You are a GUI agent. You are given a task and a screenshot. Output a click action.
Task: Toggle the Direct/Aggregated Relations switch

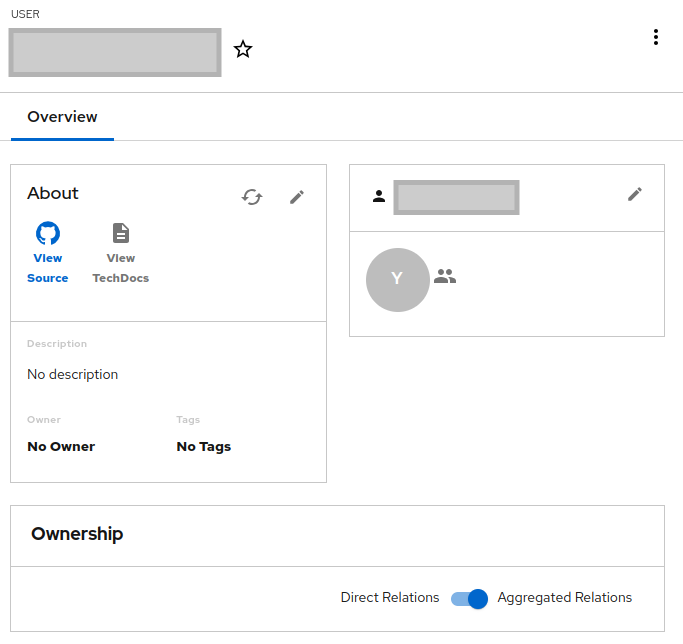click(469, 598)
